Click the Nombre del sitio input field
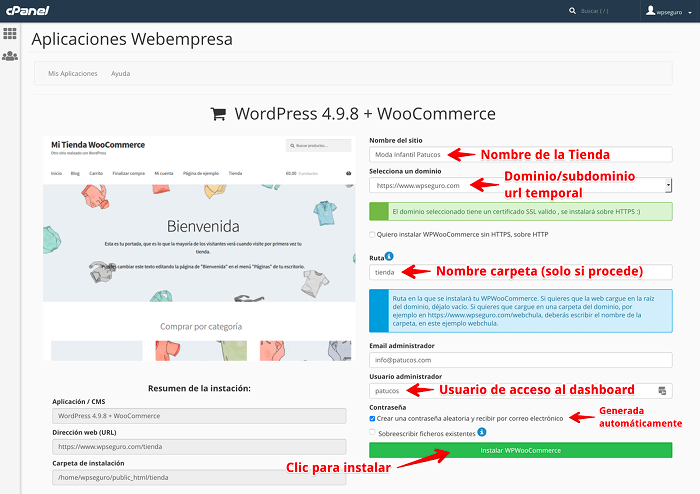700x494 pixels. [x=521, y=154]
